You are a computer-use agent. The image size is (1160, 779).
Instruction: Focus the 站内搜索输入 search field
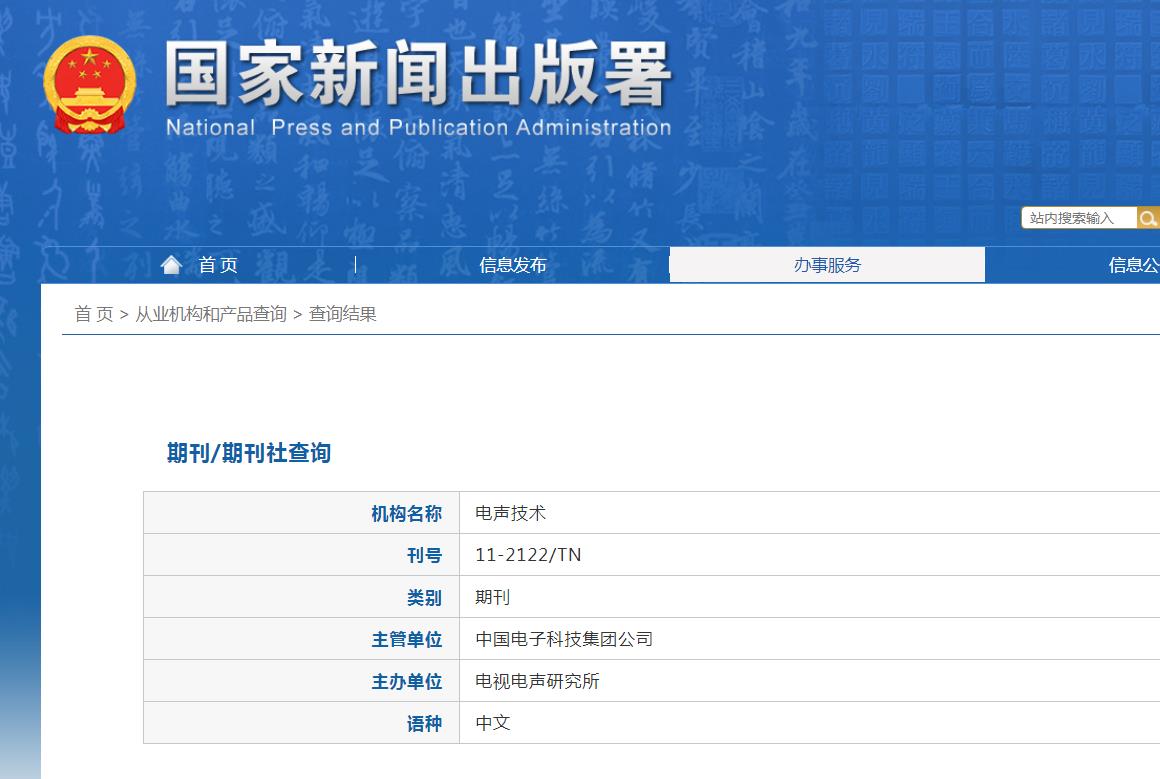(1078, 218)
